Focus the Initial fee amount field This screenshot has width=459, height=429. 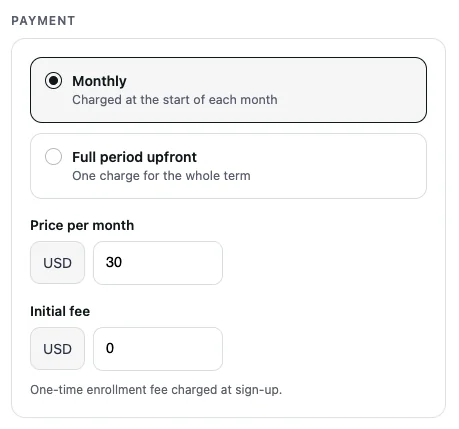tap(158, 349)
